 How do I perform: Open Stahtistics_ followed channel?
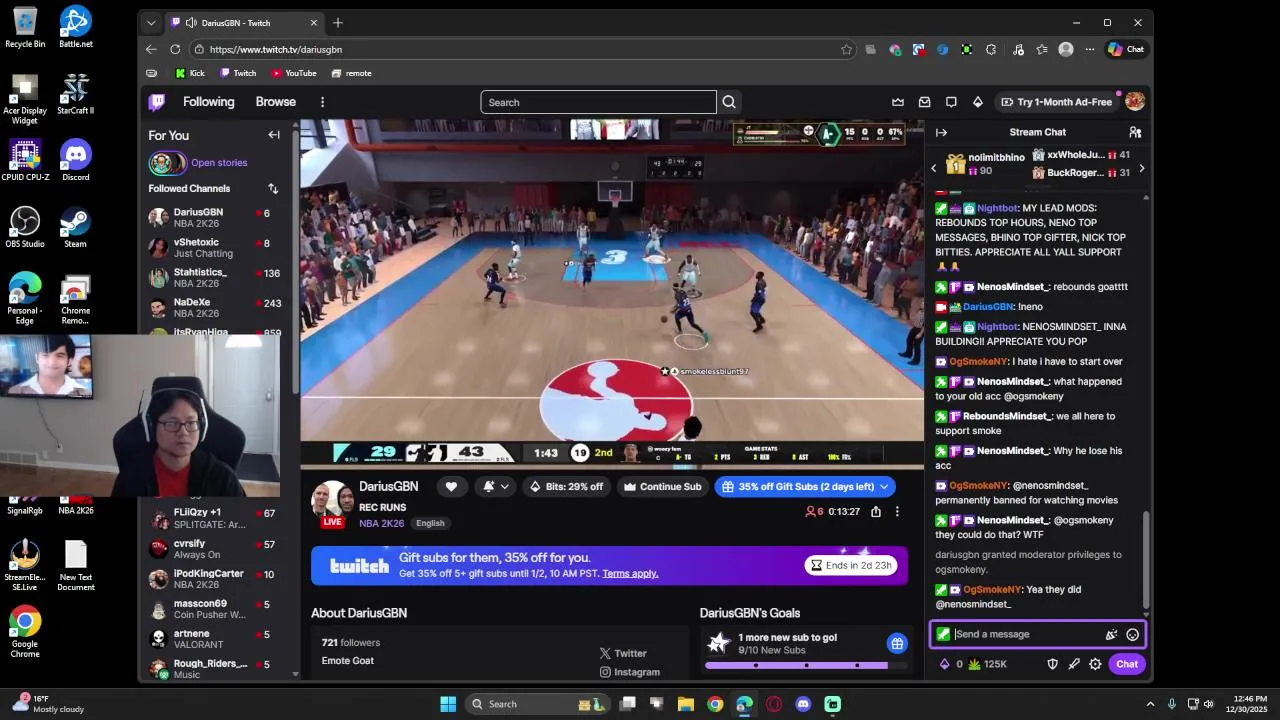point(214,278)
